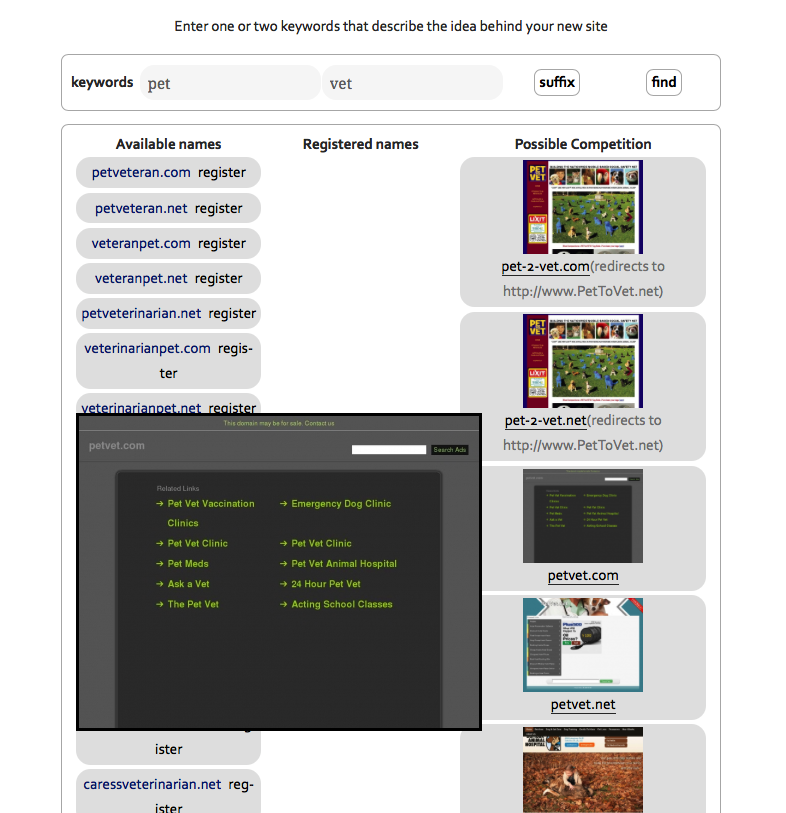Viewport: 786px width, 813px height.
Task: Open the pet-2-vet.net competitor link
Action: pyautogui.click(x=545, y=420)
